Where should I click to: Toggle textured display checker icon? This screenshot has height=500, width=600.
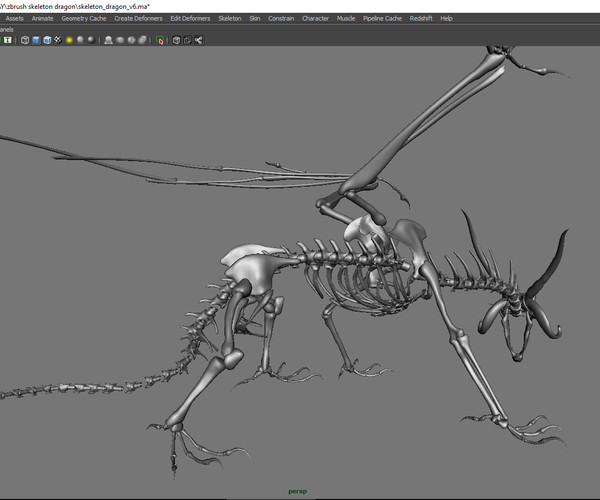pyautogui.click(x=58, y=40)
